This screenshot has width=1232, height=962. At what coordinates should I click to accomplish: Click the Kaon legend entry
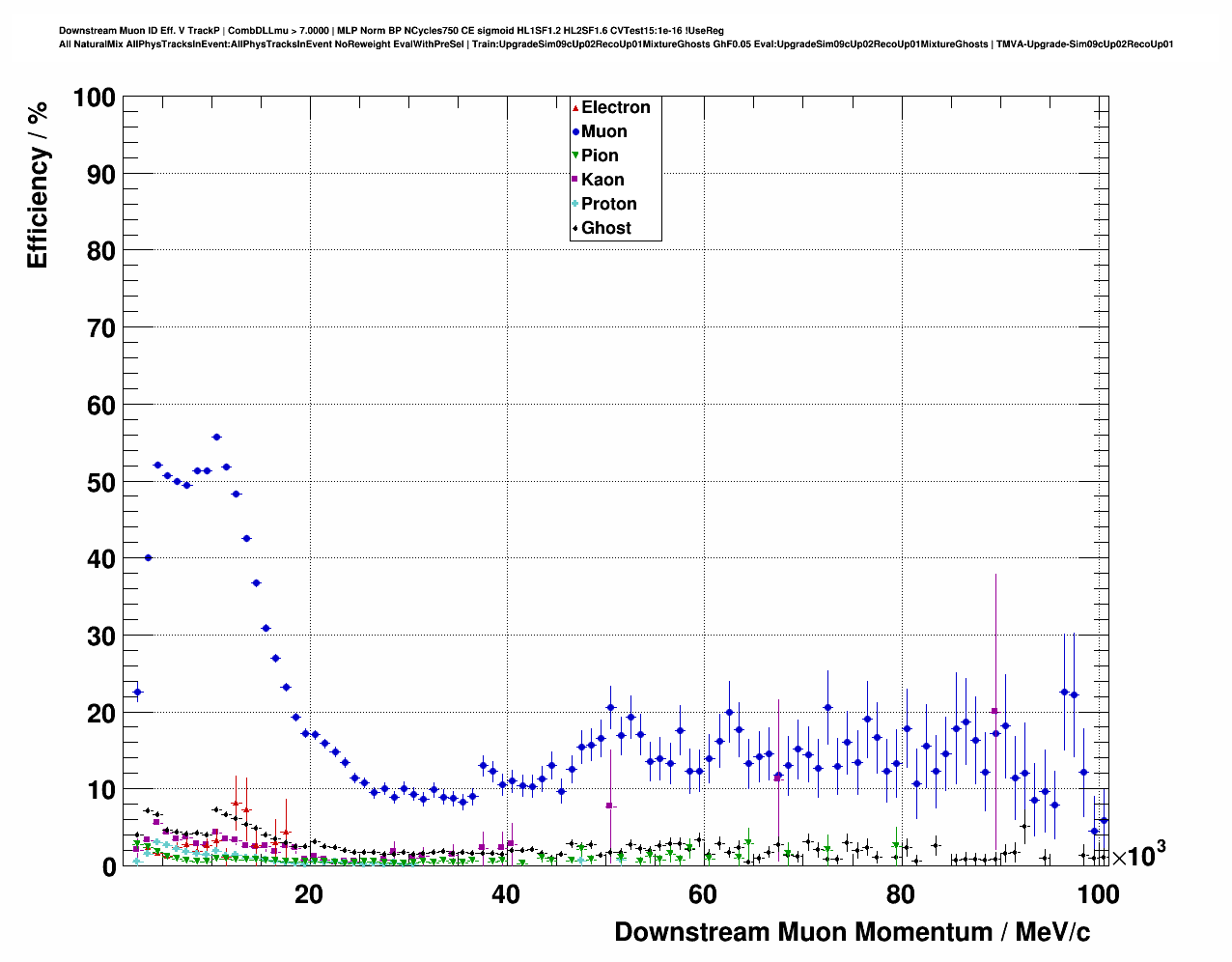(598, 180)
